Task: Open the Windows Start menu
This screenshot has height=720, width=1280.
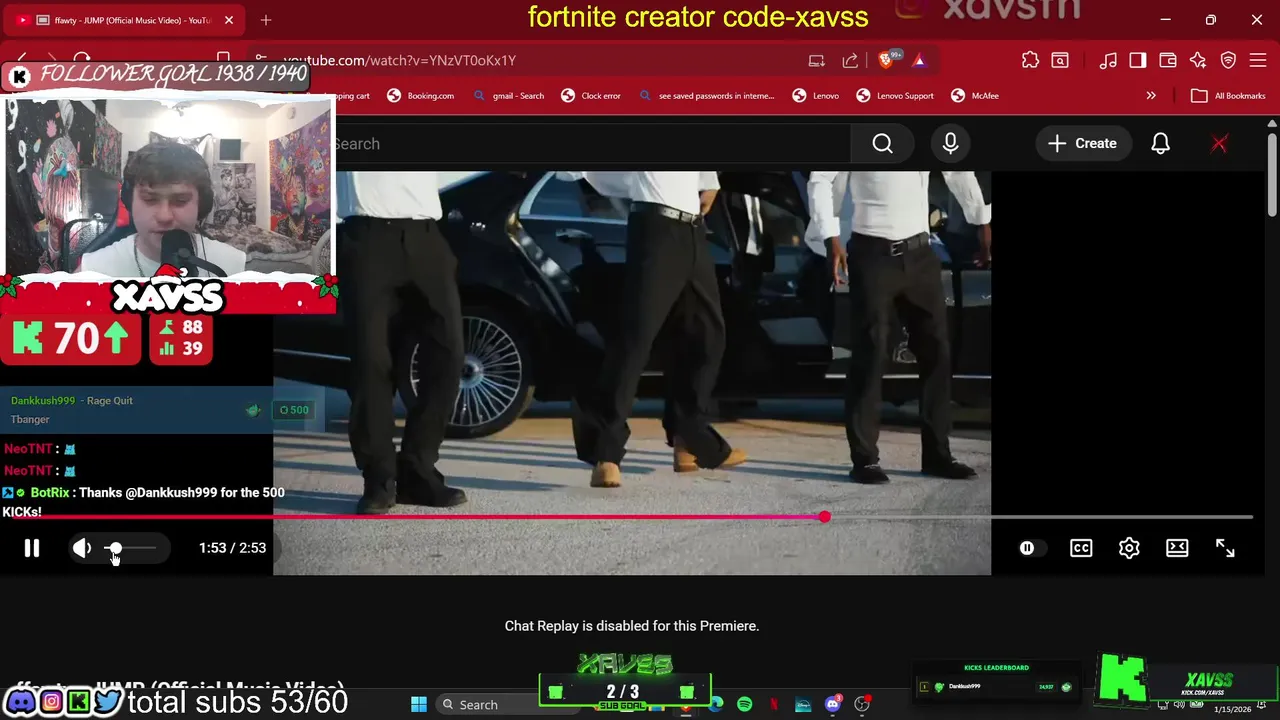Action: pos(419,704)
